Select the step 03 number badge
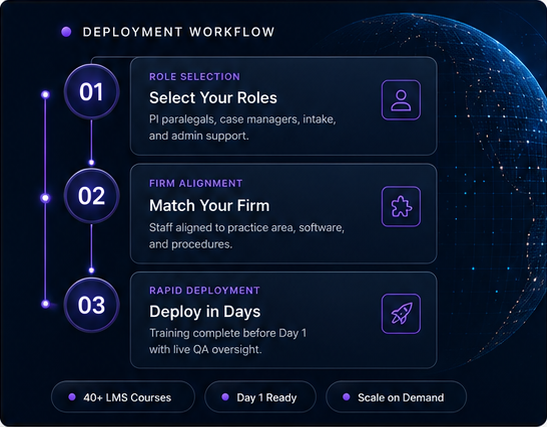Image resolution: width=547 pixels, height=427 pixels. tap(91, 305)
